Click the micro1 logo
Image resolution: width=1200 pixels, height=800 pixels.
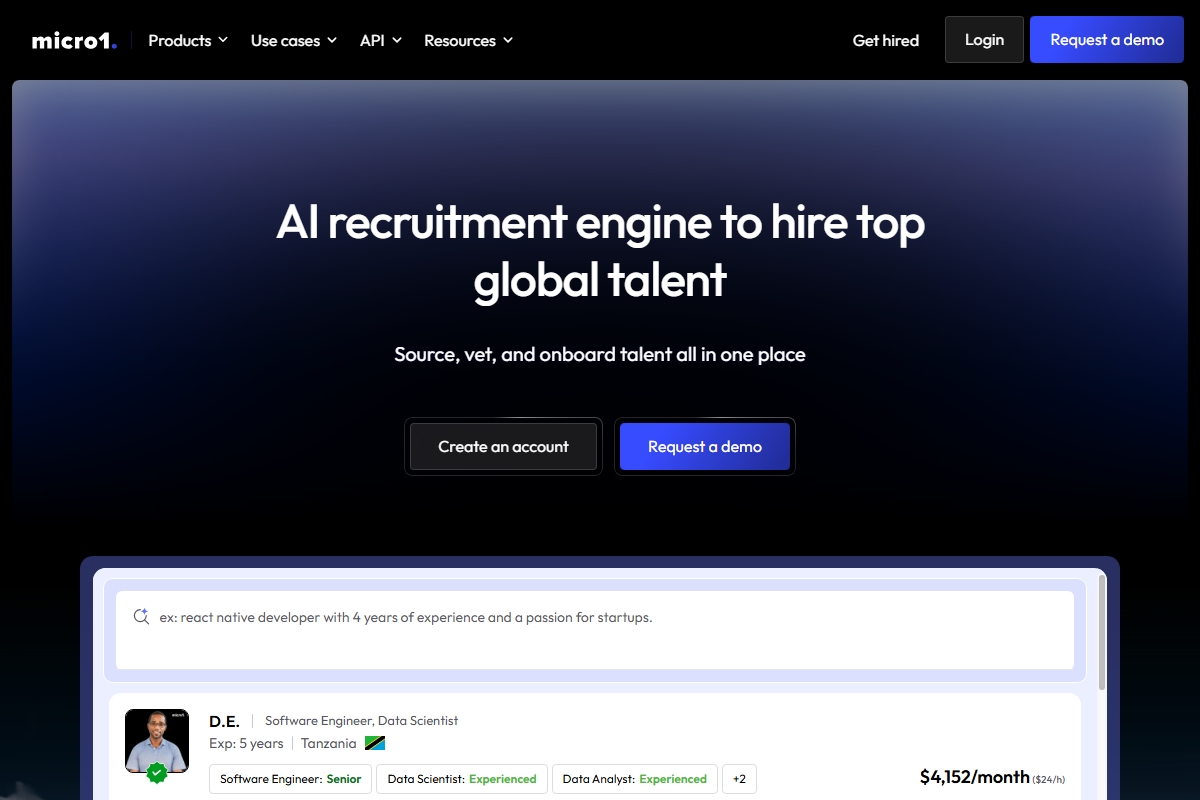(74, 41)
